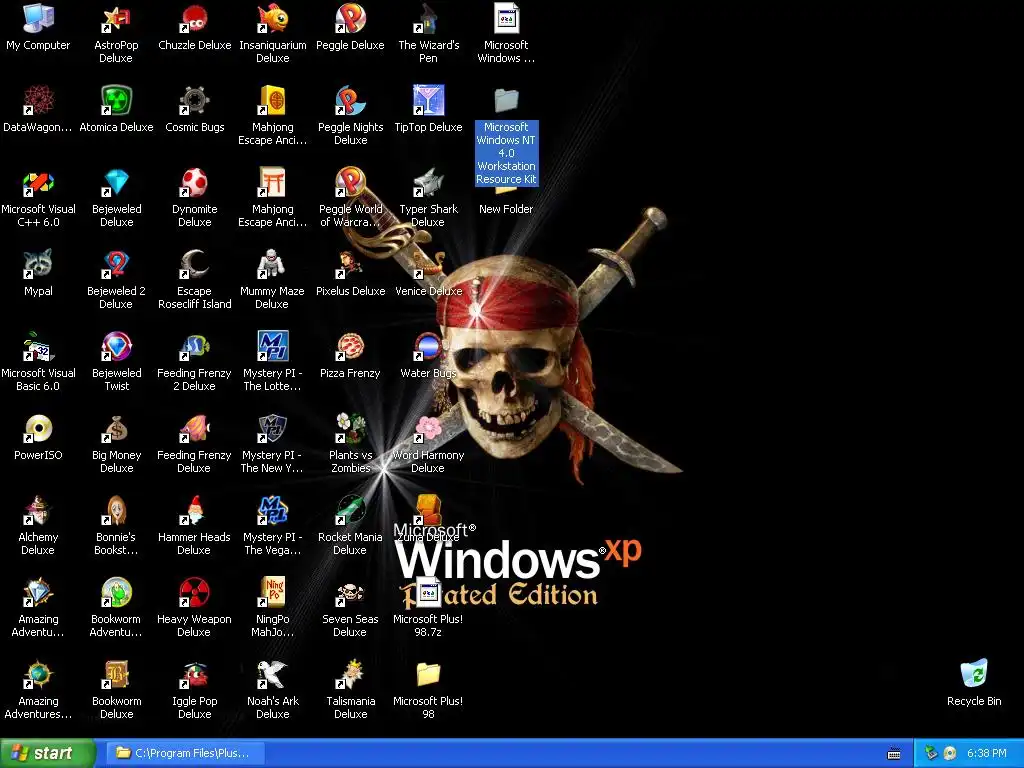The image size is (1024, 768).
Task: Select the NingPo MahJong shortcut
Action: tap(272, 593)
